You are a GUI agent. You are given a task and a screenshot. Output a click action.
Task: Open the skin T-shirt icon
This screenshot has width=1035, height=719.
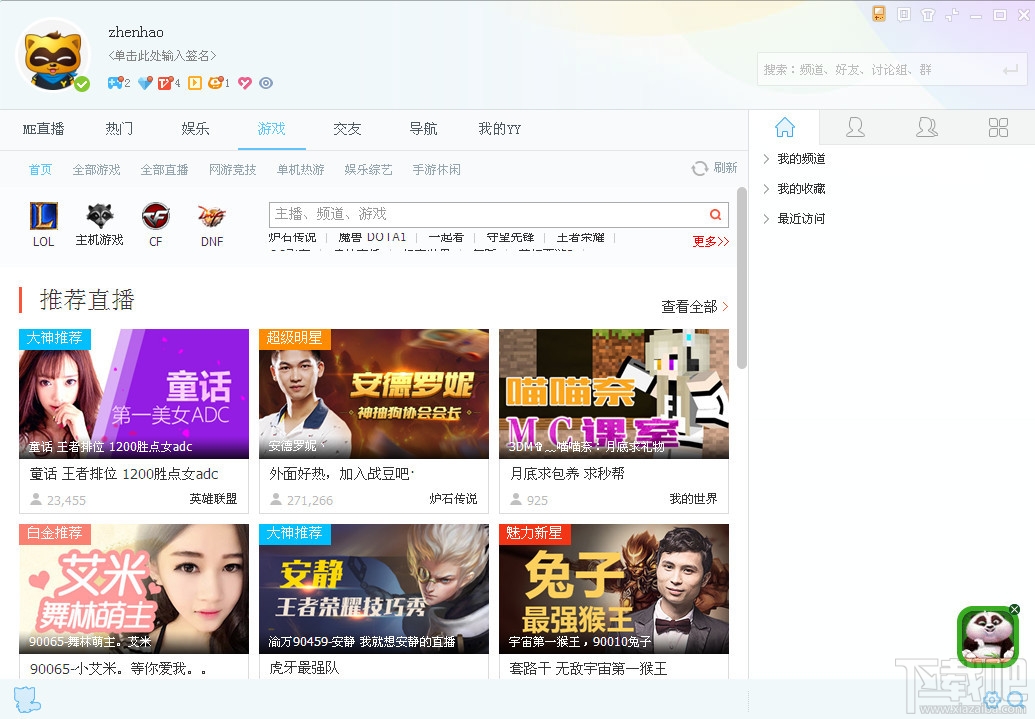[928, 15]
